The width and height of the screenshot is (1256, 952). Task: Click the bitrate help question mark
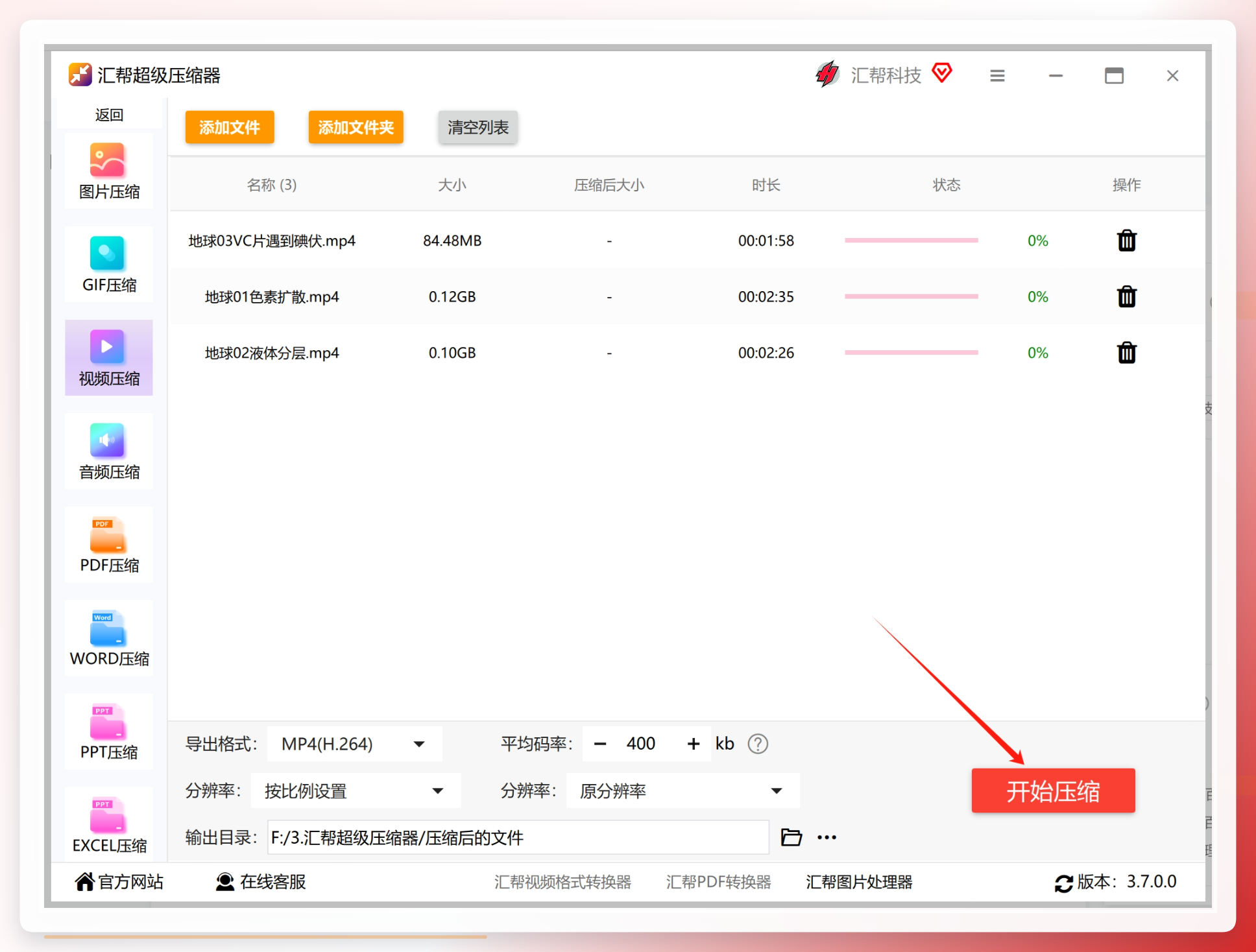758,744
